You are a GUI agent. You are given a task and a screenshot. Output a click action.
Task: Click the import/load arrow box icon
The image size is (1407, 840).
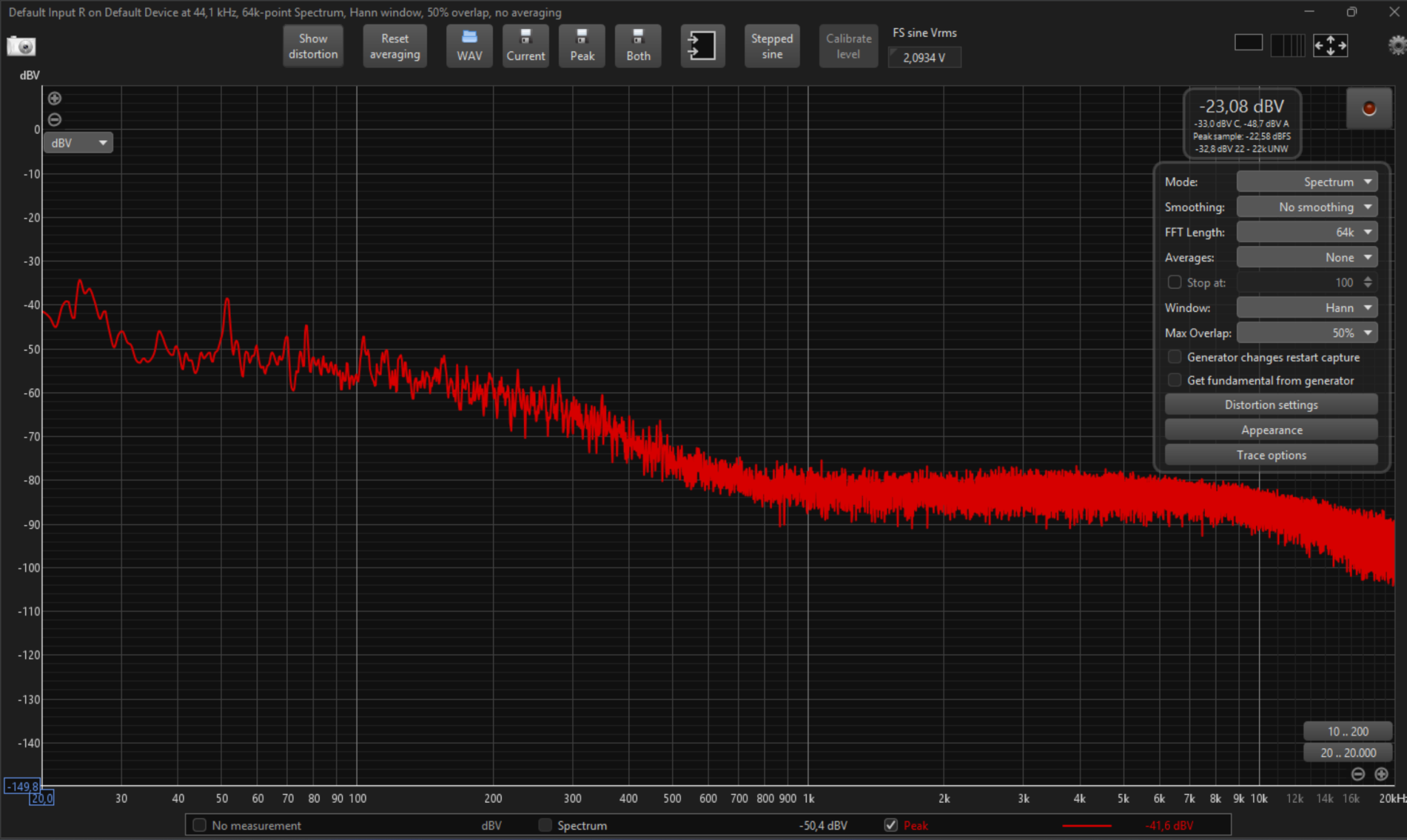[702, 46]
